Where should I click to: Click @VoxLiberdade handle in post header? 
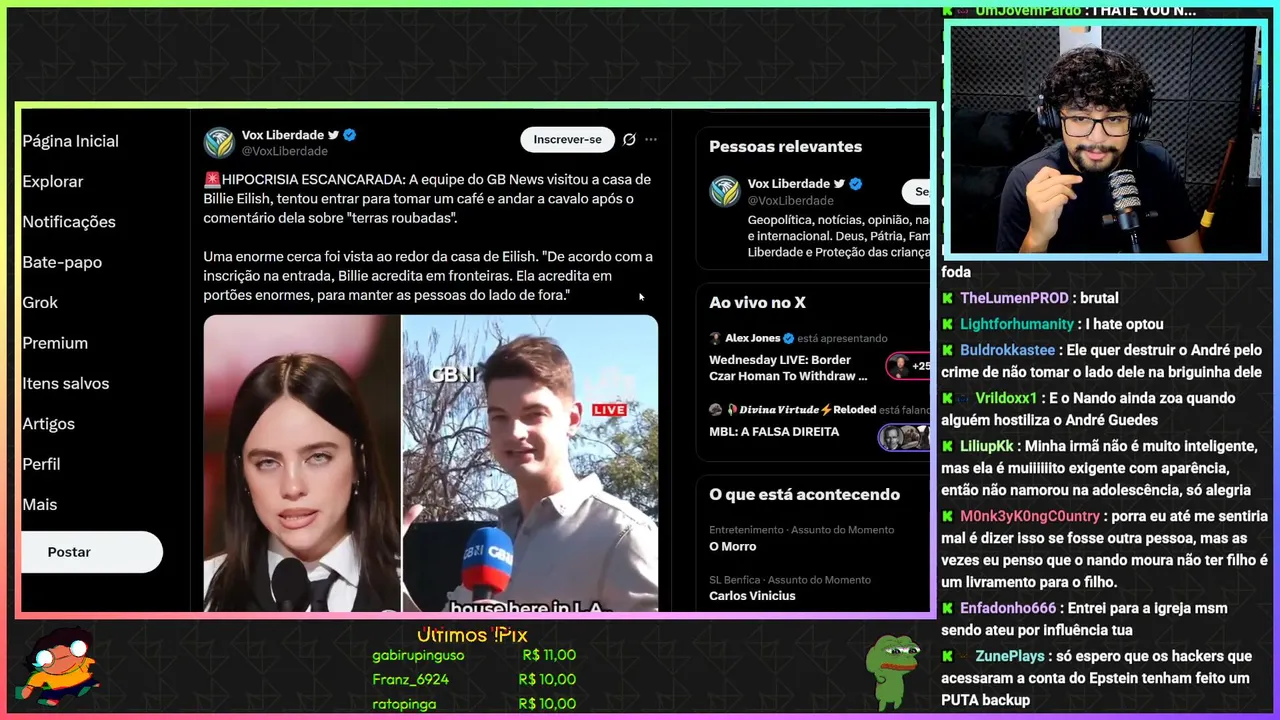(285, 151)
